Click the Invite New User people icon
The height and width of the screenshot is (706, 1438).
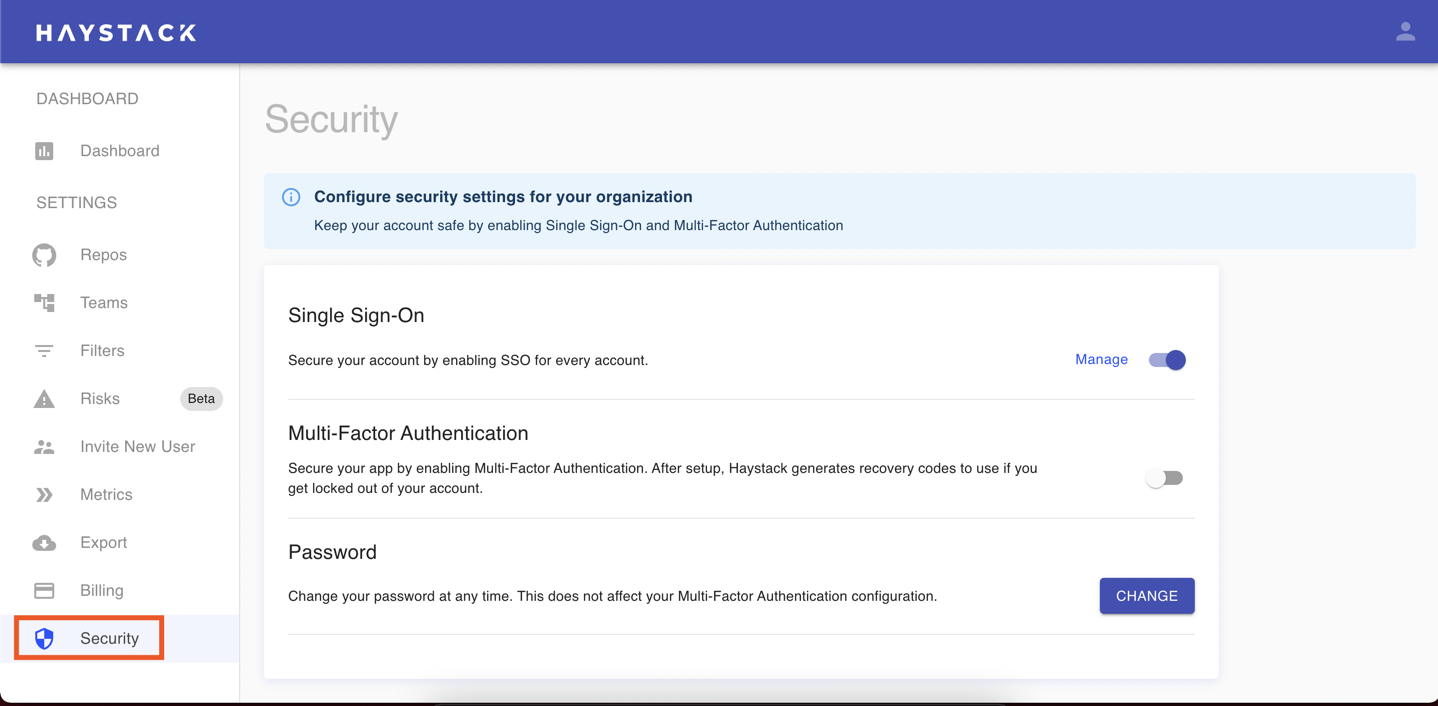[x=44, y=447]
